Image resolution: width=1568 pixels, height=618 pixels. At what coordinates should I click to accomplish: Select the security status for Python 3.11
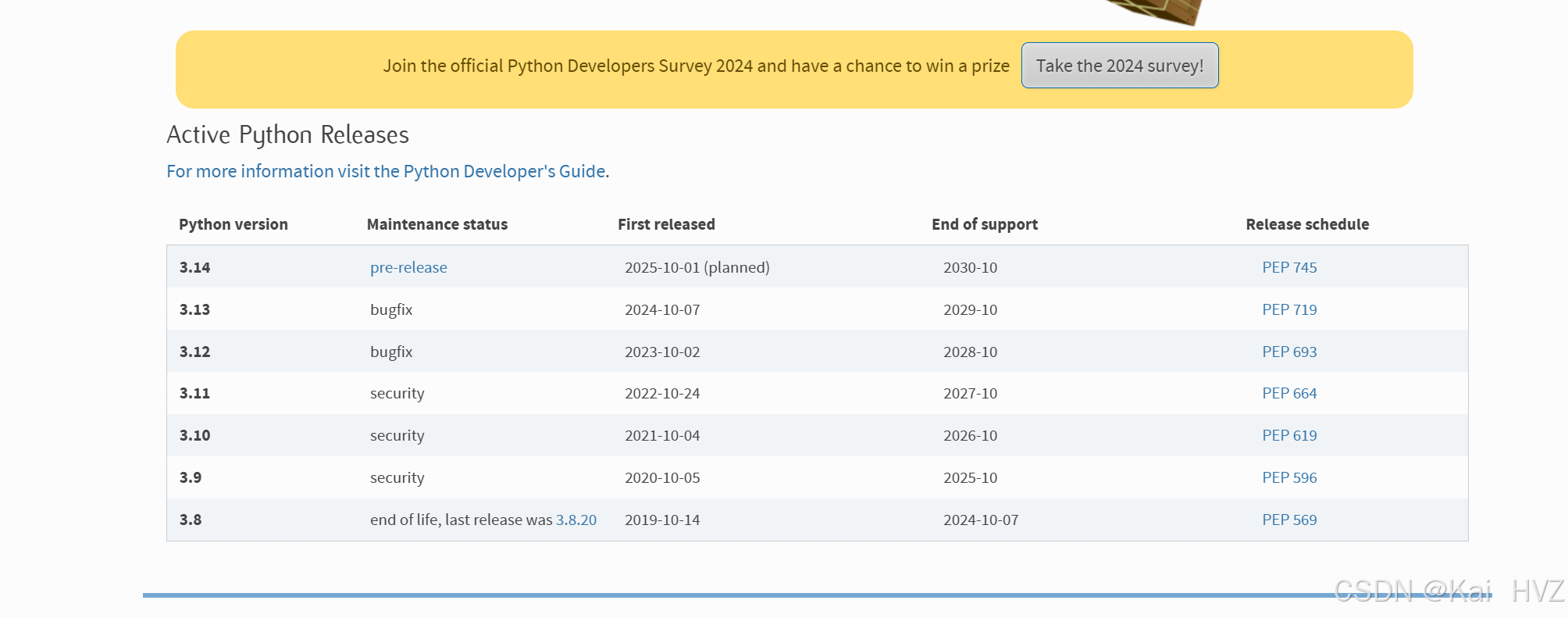click(397, 393)
